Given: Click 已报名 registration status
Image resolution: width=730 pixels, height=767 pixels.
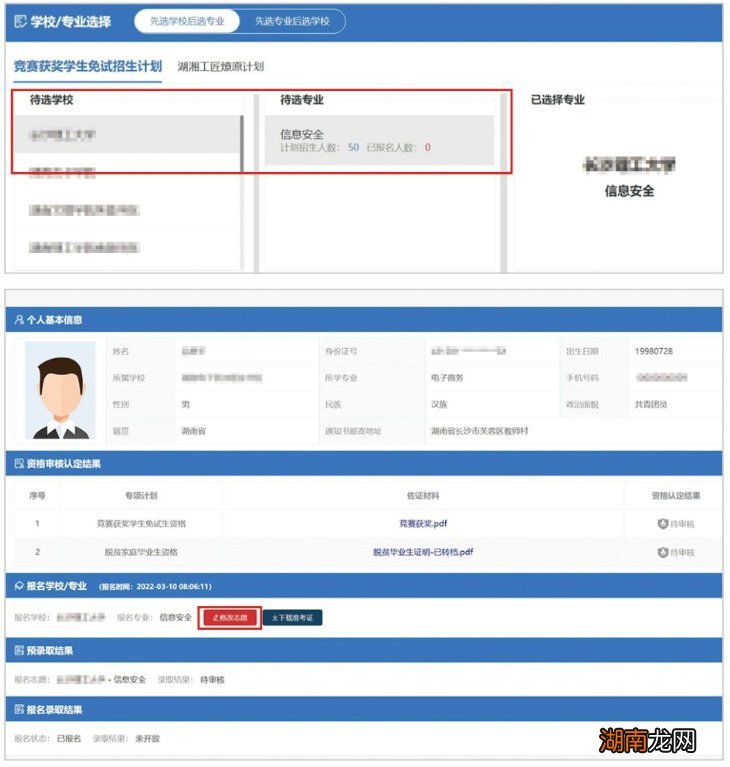Looking at the screenshot, I should (69, 738).
